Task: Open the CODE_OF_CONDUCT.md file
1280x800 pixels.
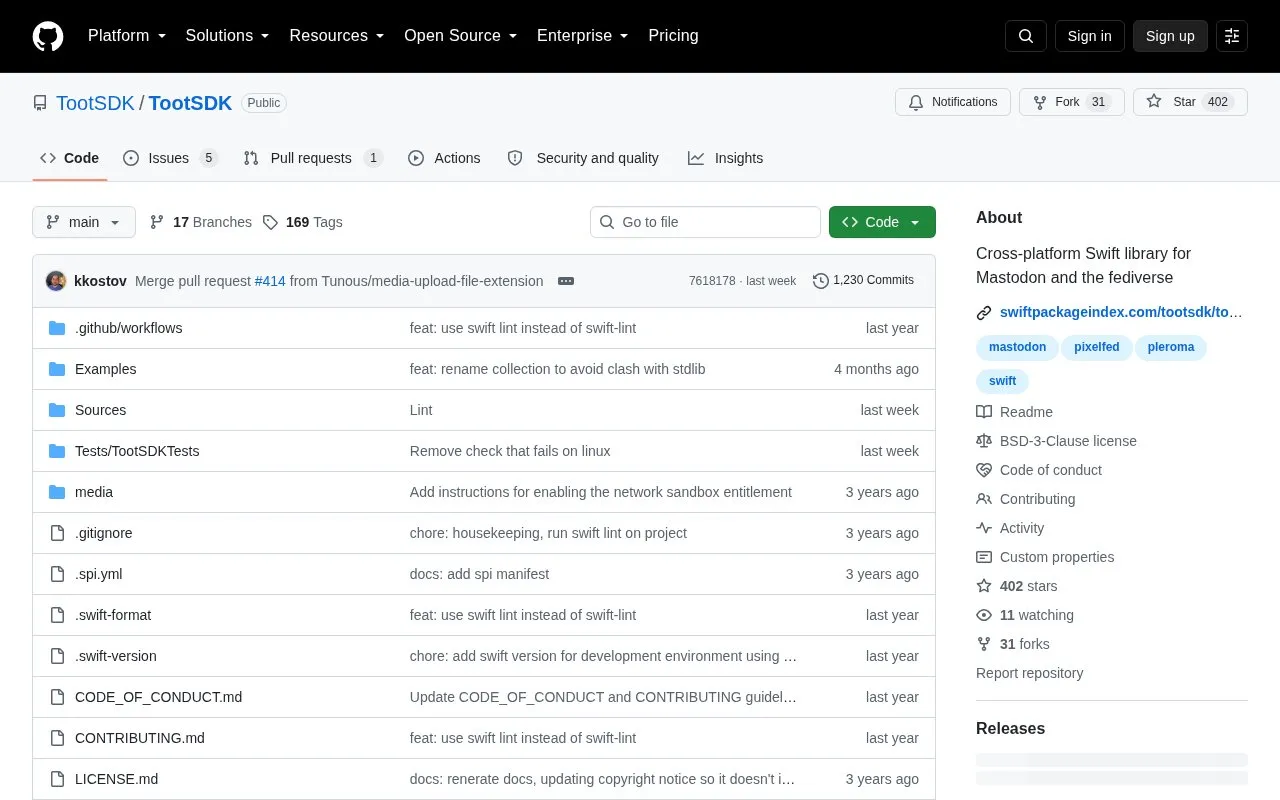Action: (158, 697)
